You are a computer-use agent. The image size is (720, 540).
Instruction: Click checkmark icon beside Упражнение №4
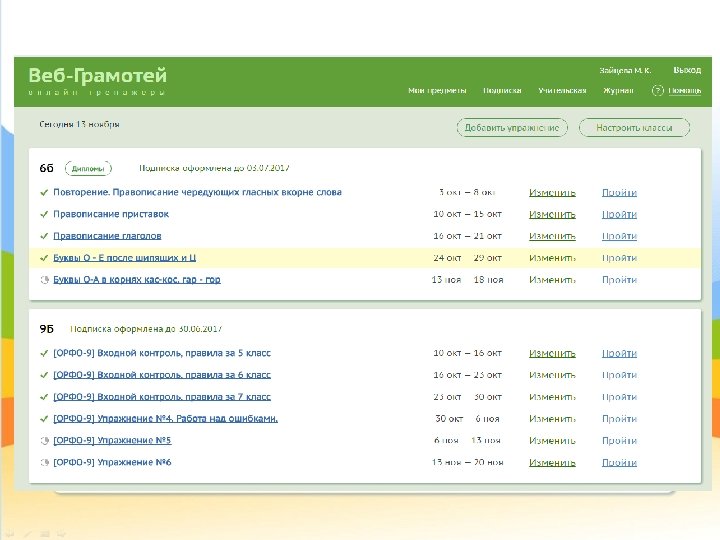[x=44, y=419]
